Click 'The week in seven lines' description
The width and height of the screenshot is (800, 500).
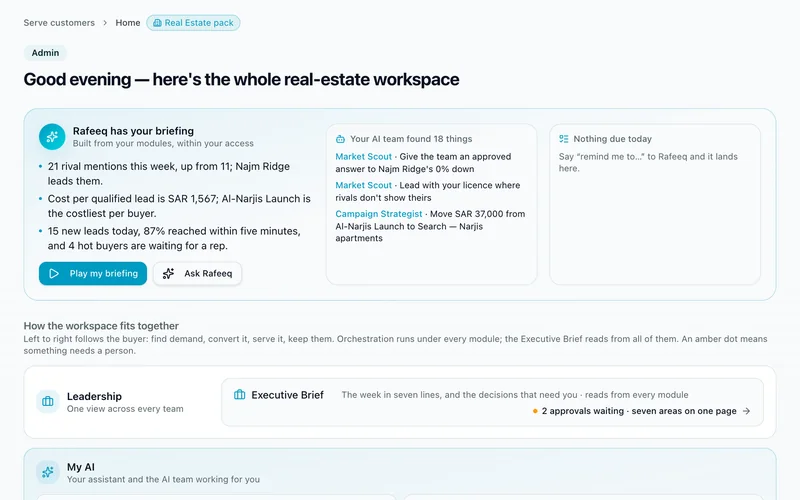(x=515, y=395)
